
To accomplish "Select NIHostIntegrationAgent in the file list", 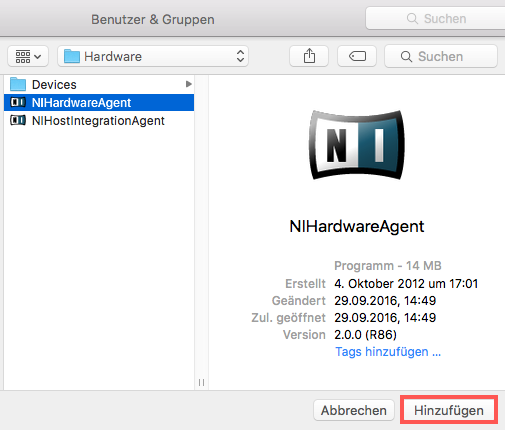I will (x=99, y=120).
